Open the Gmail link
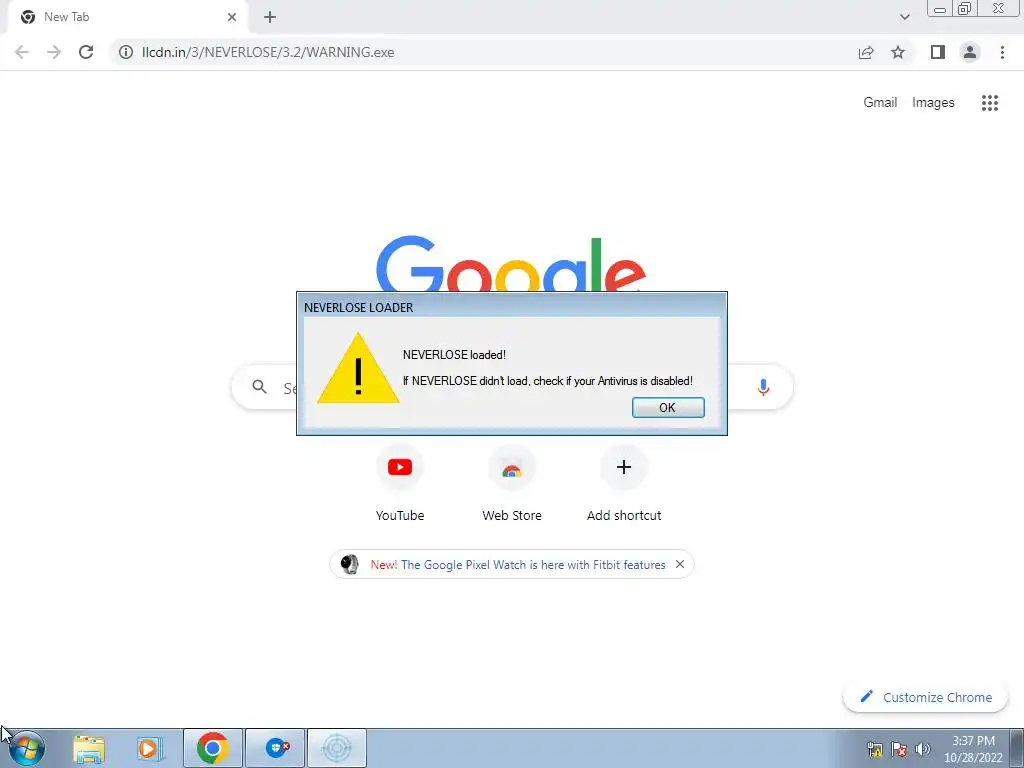Screen dimensions: 1024x768 [x=880, y=103]
